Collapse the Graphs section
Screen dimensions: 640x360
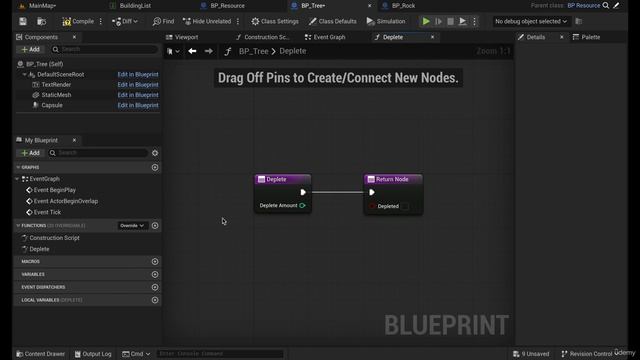(x=18, y=167)
